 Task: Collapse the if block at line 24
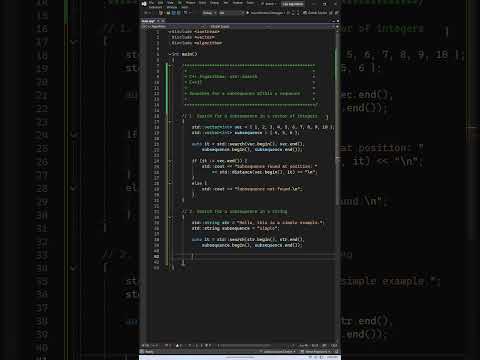coord(170,161)
